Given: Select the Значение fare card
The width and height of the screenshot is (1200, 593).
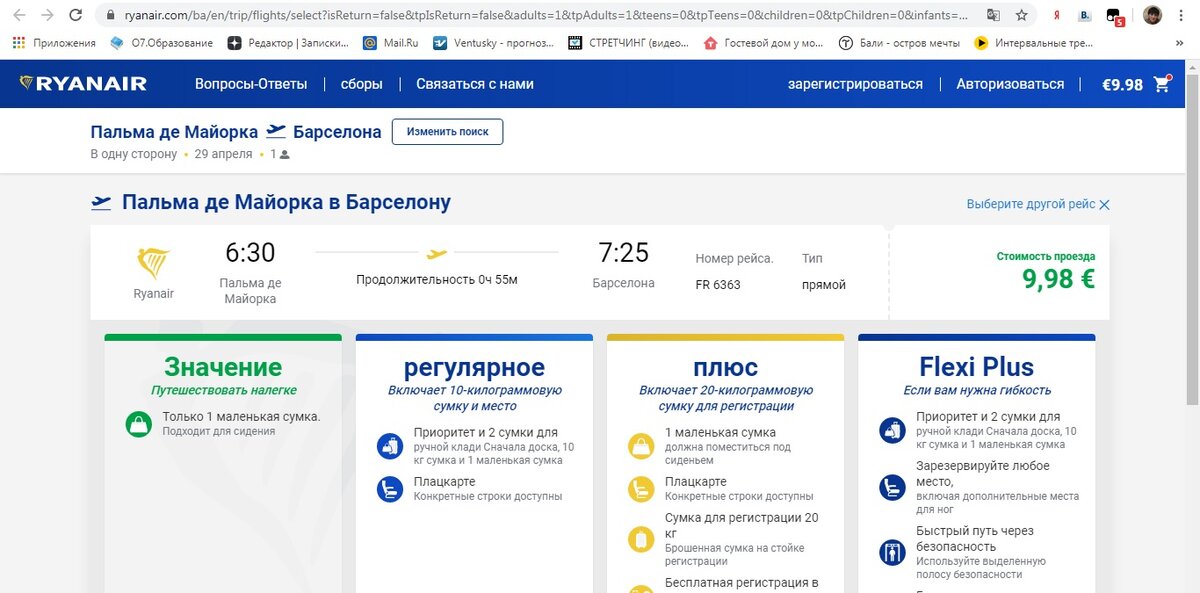Looking at the screenshot, I should (x=223, y=463).
